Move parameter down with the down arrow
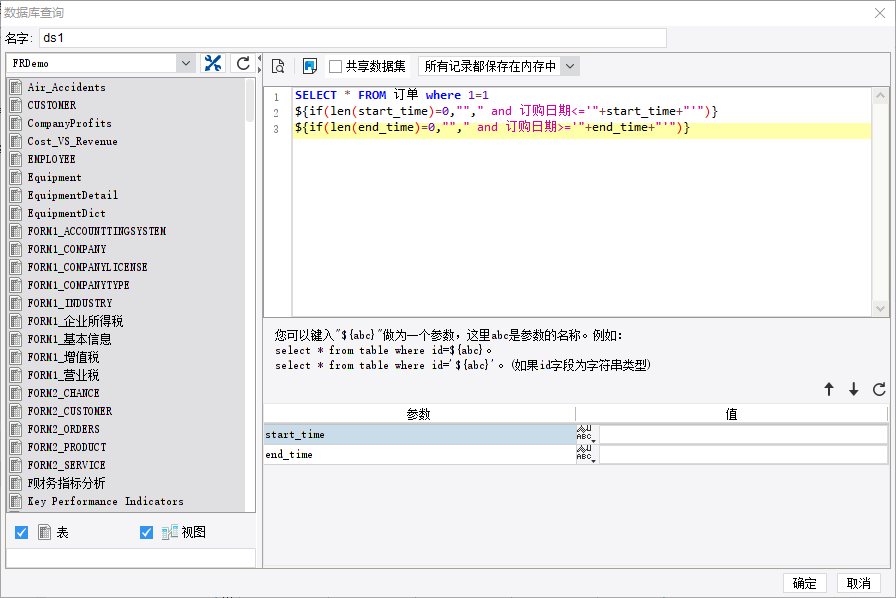The image size is (896, 598). point(854,389)
